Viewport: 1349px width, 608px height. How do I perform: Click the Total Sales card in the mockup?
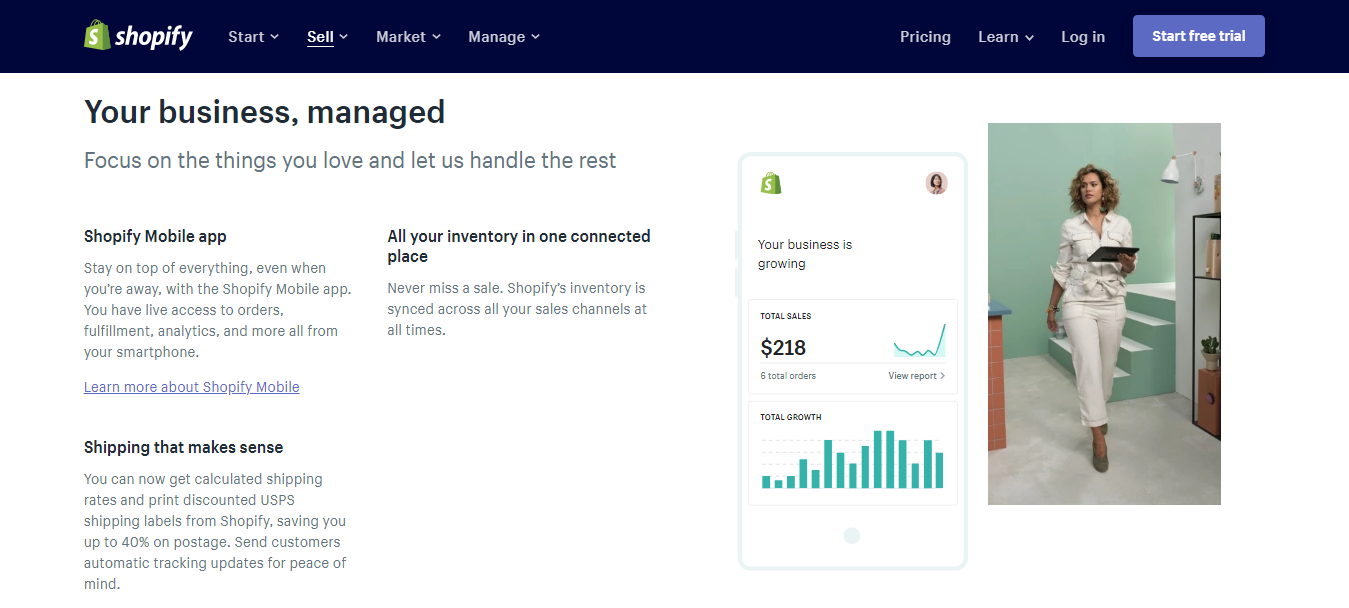coord(852,346)
